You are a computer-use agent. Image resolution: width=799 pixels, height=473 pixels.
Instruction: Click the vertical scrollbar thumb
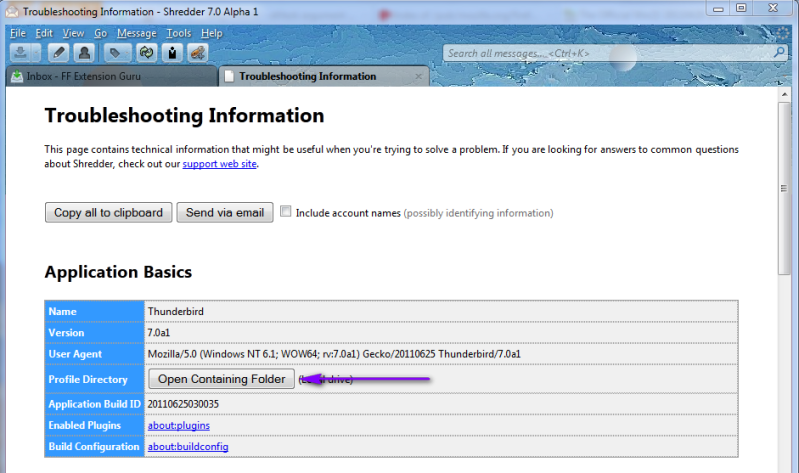tap(784, 189)
